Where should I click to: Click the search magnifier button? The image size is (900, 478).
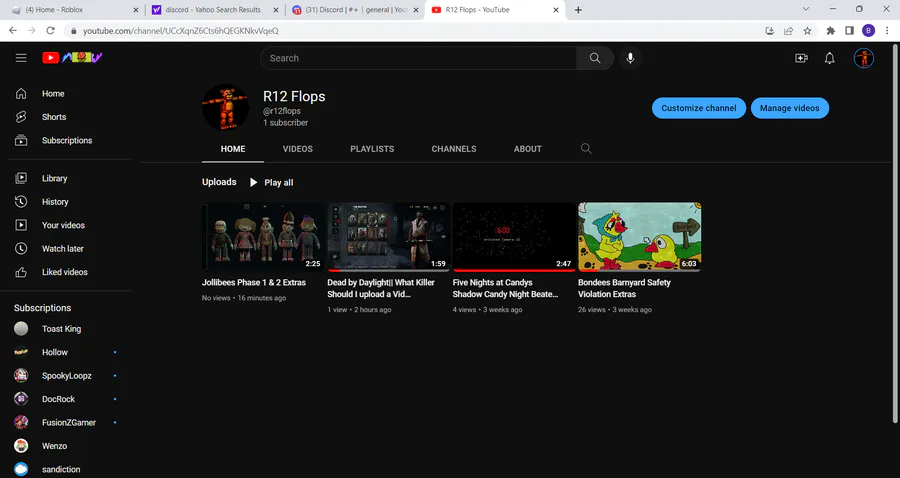[x=595, y=58]
